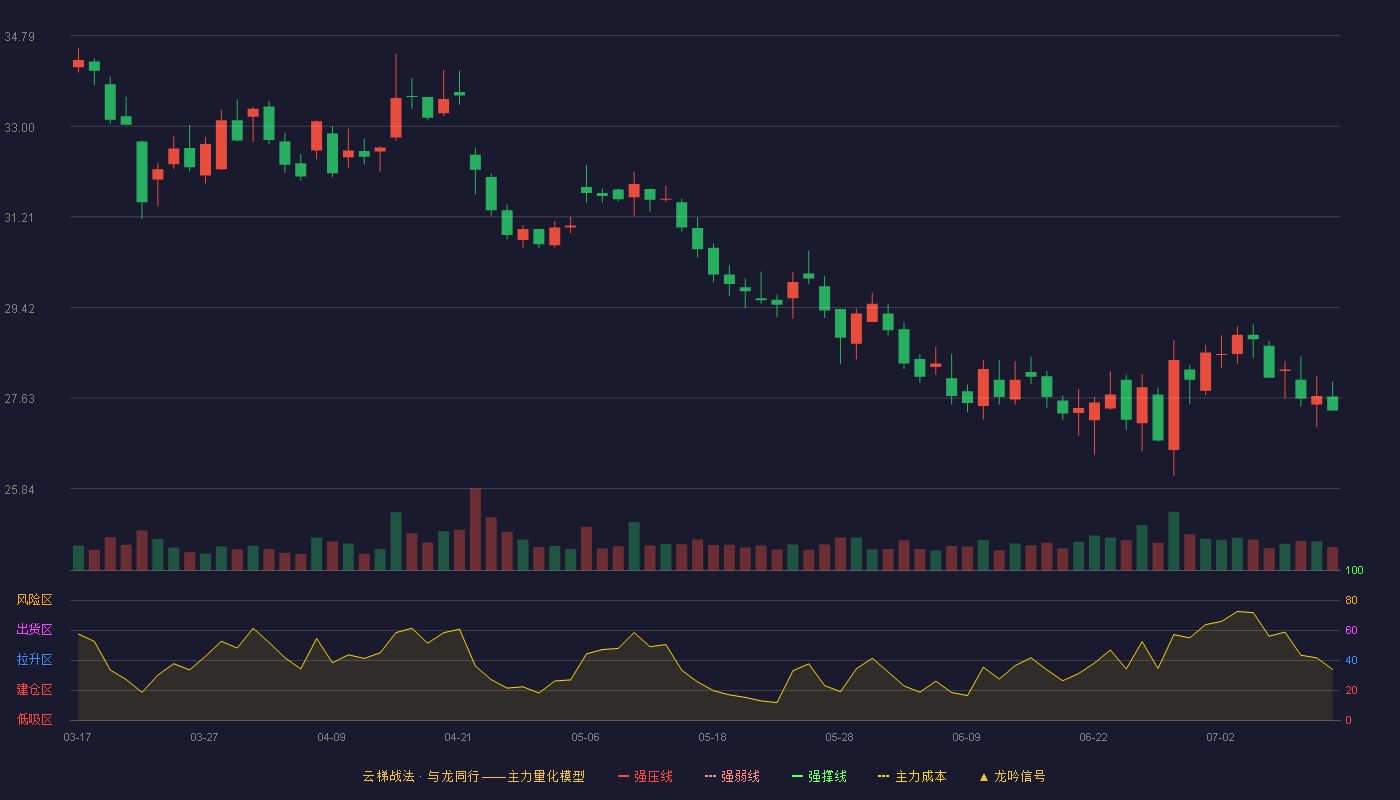
Task: Toggle the 龙吟信号 triangle legend entry
Action: (1012, 776)
